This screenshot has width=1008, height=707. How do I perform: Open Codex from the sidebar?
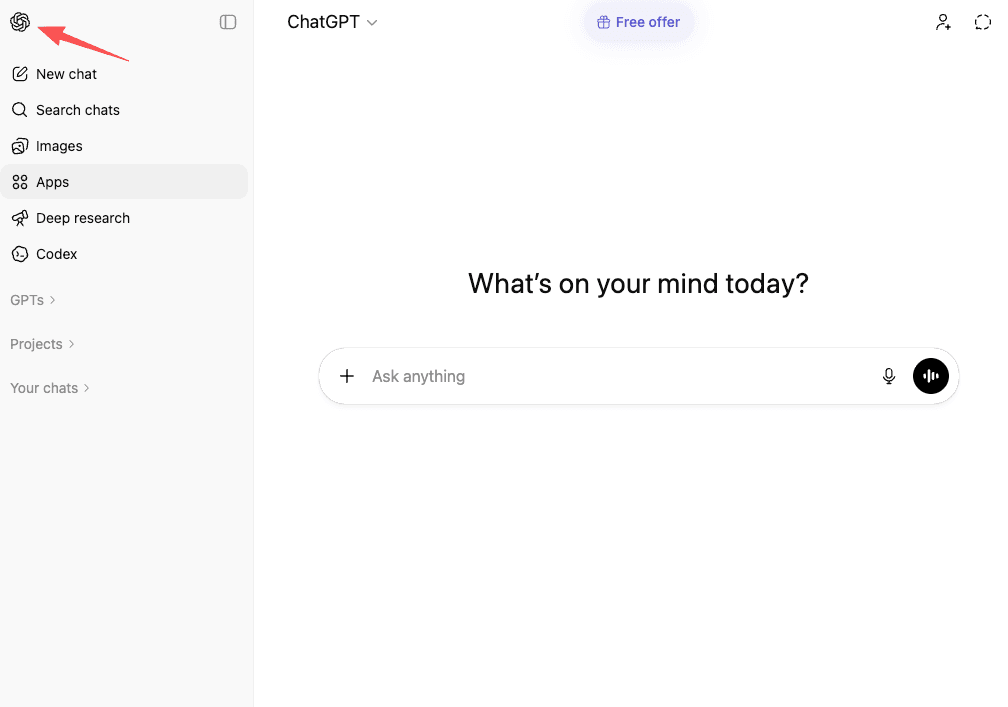tap(56, 253)
